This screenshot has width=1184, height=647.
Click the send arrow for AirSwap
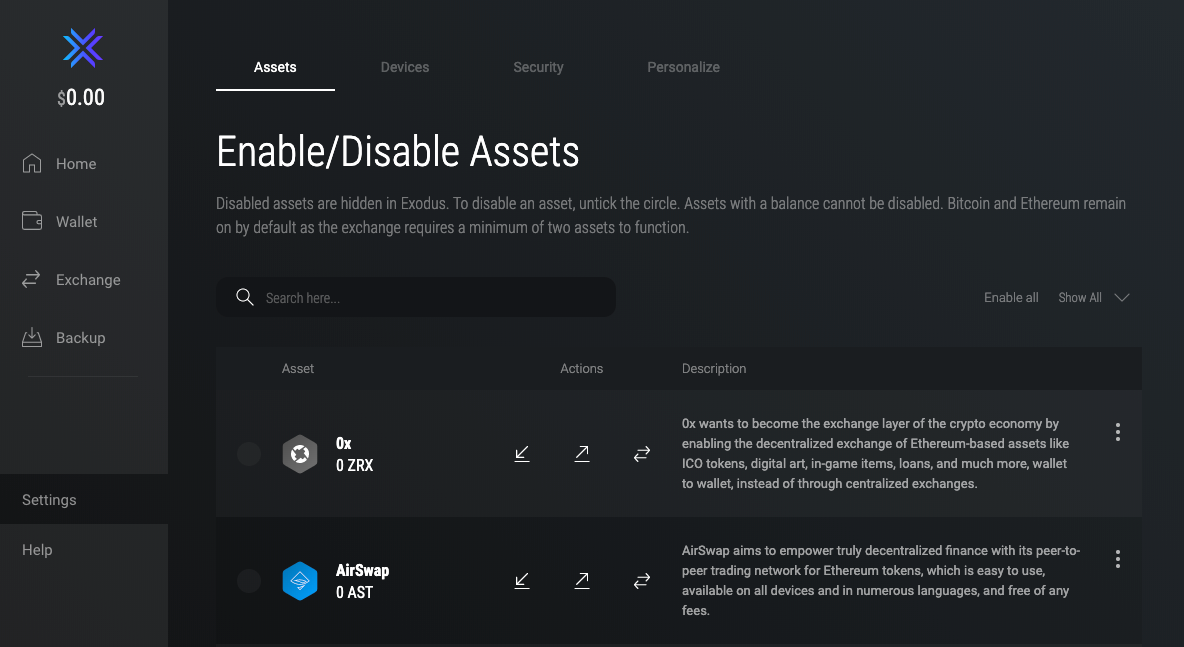coord(582,580)
